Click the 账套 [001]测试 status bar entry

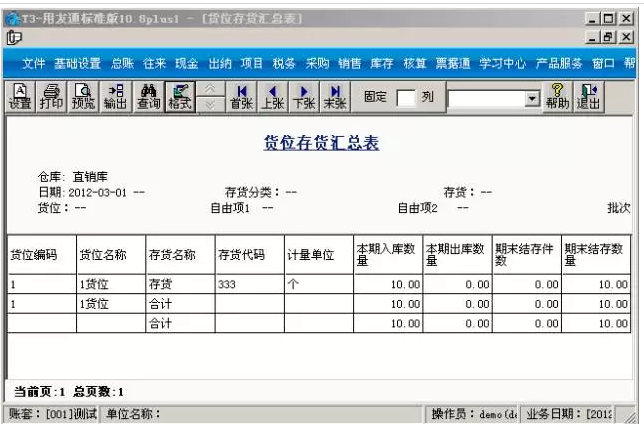52,414
